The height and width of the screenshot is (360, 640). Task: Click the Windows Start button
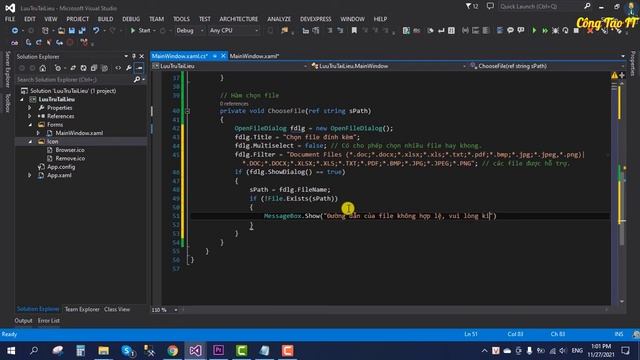(11, 351)
